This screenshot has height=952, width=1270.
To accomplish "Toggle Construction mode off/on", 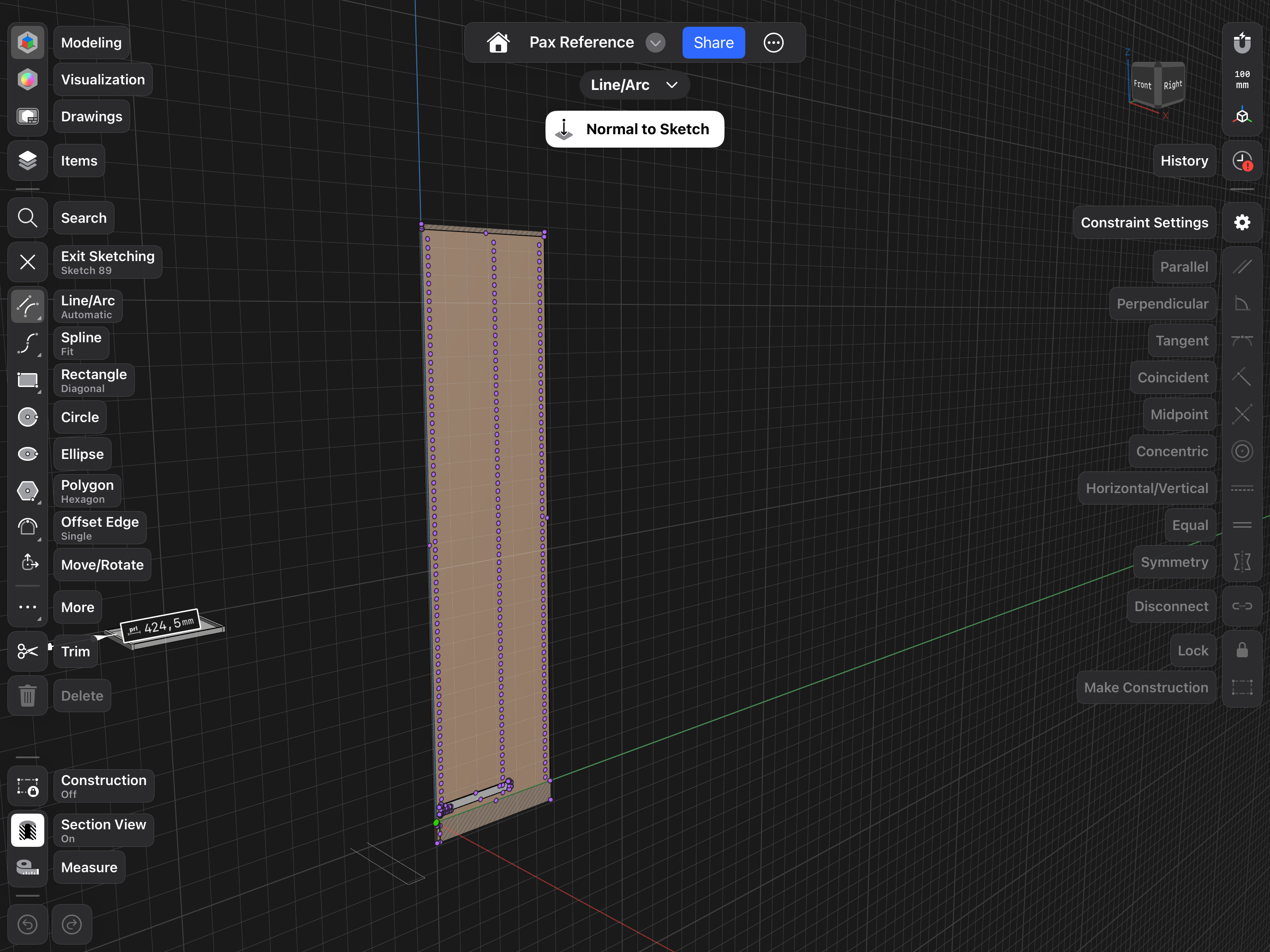I will (x=28, y=786).
